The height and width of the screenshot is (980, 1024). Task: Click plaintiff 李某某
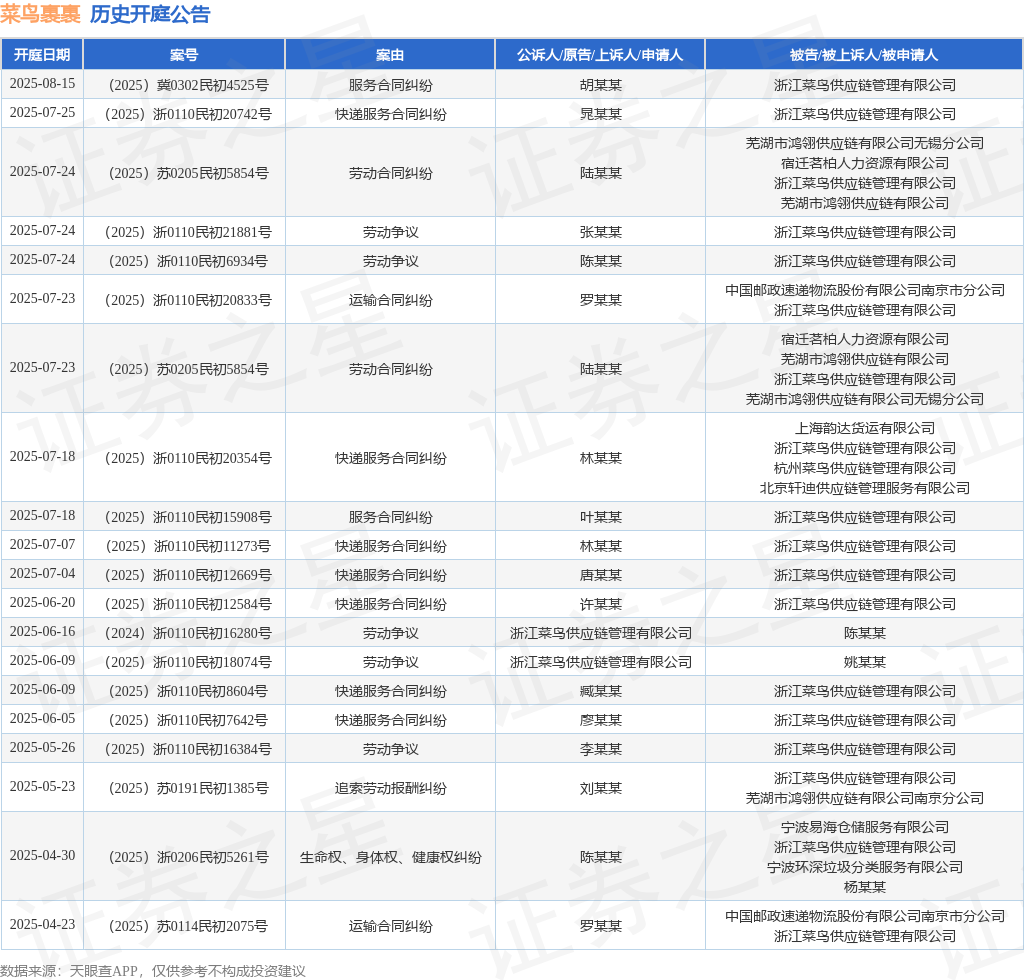(x=601, y=750)
